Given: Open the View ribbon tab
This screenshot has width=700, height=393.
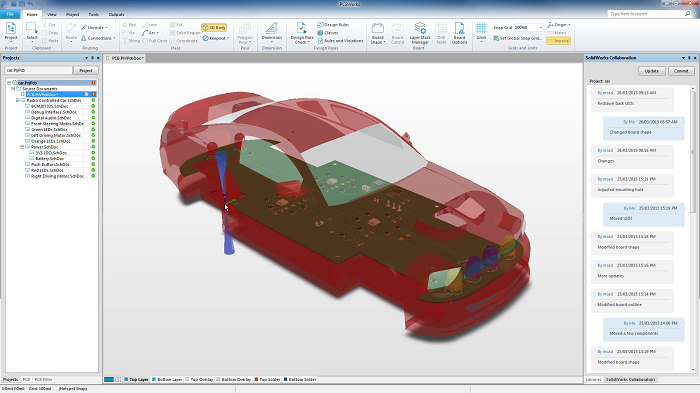Looking at the screenshot, I should (x=52, y=14).
